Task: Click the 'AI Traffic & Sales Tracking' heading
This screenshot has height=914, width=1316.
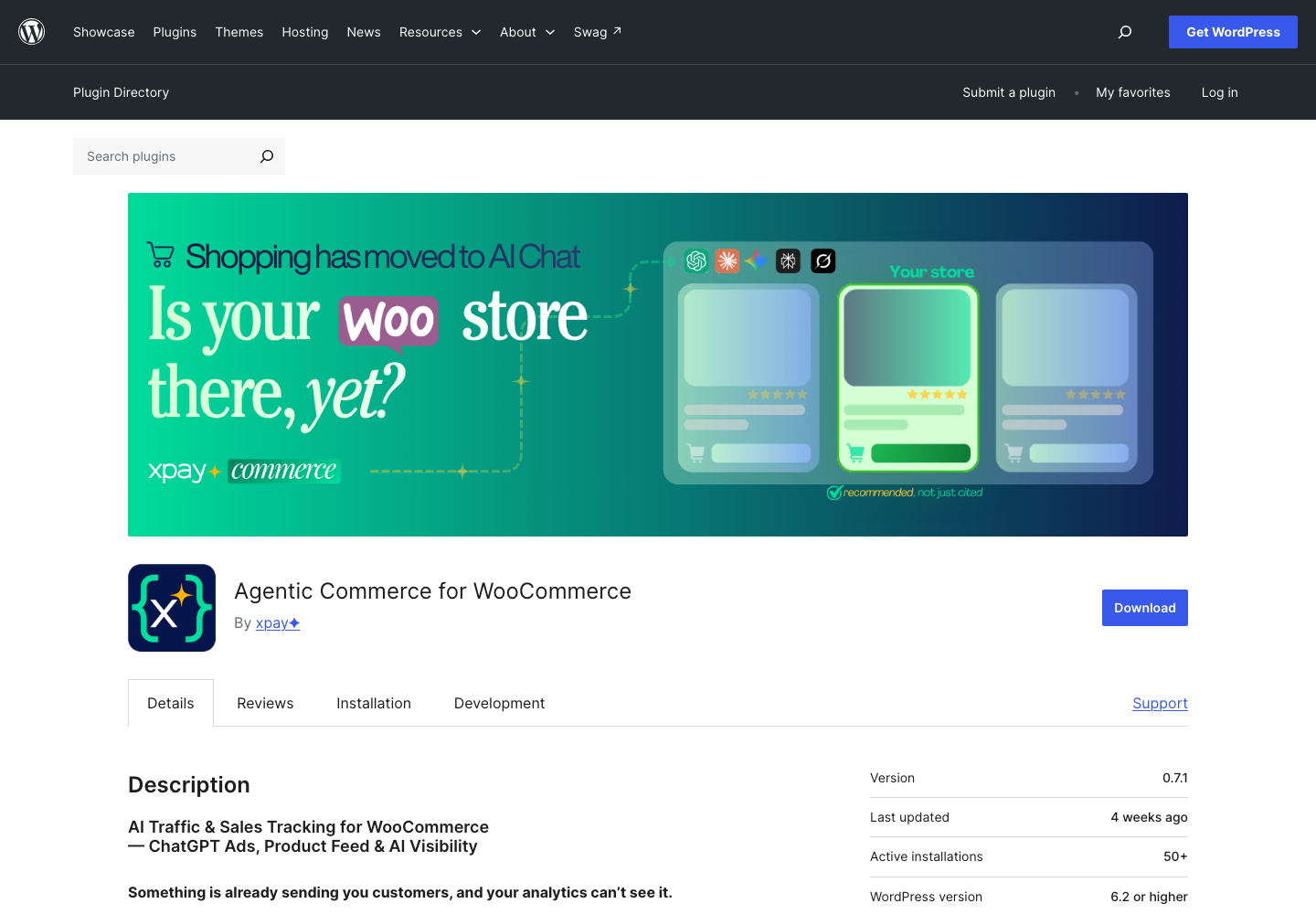Action: (309, 836)
